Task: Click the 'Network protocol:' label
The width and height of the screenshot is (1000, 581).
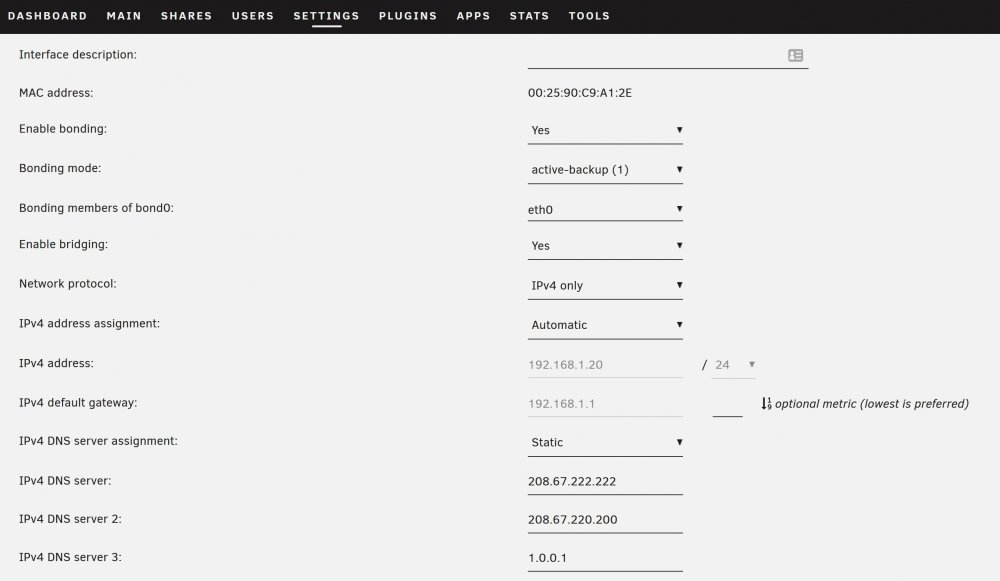Action: 68,284
